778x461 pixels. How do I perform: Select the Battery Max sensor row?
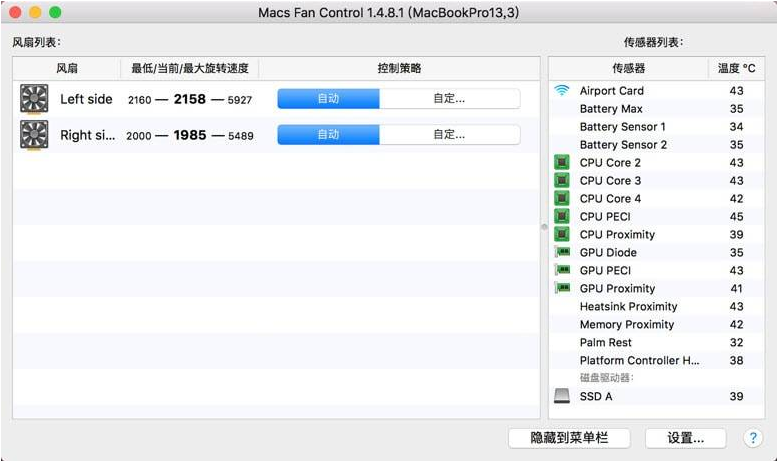(656, 109)
